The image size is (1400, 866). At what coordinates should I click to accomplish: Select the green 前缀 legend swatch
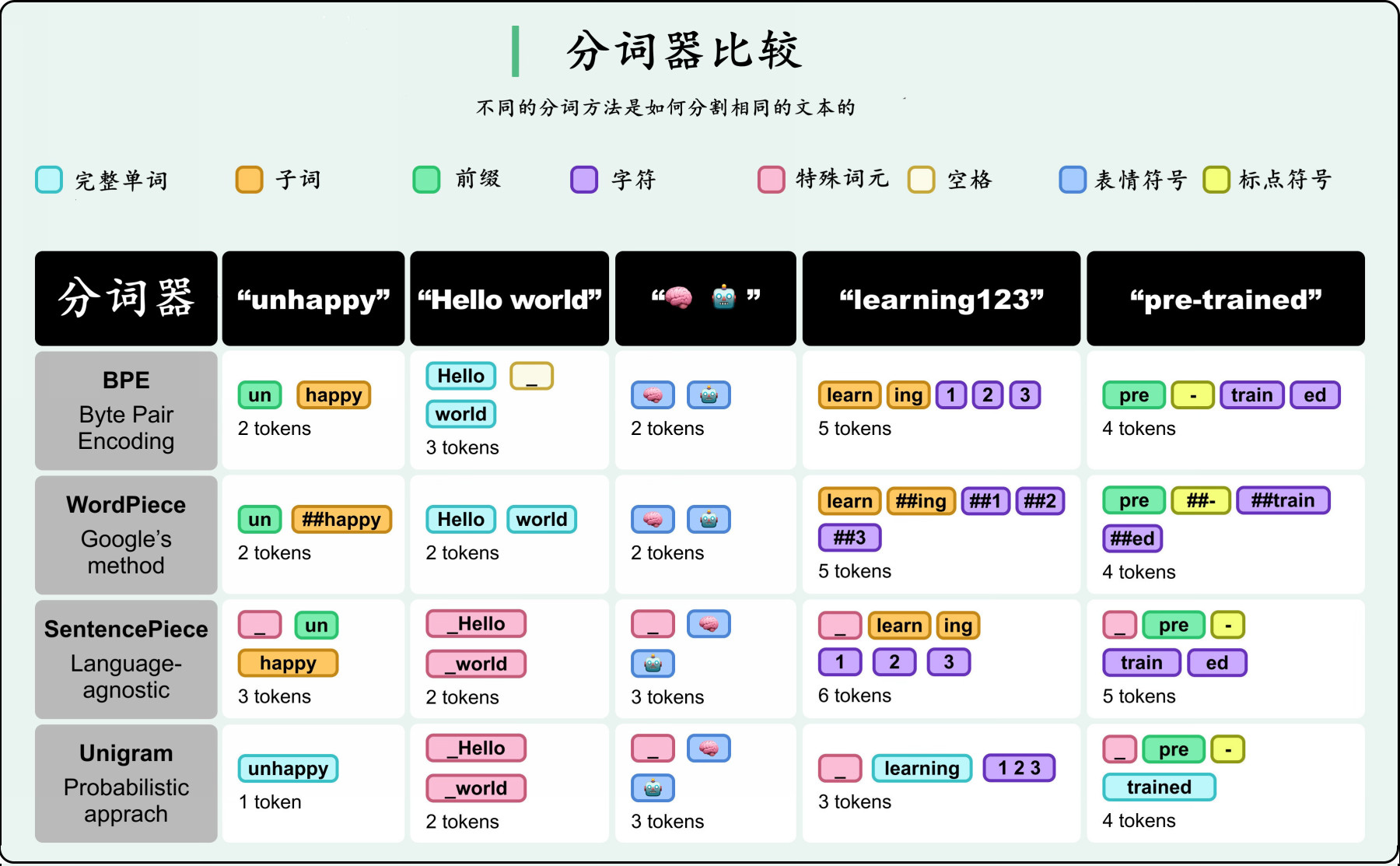tap(426, 180)
